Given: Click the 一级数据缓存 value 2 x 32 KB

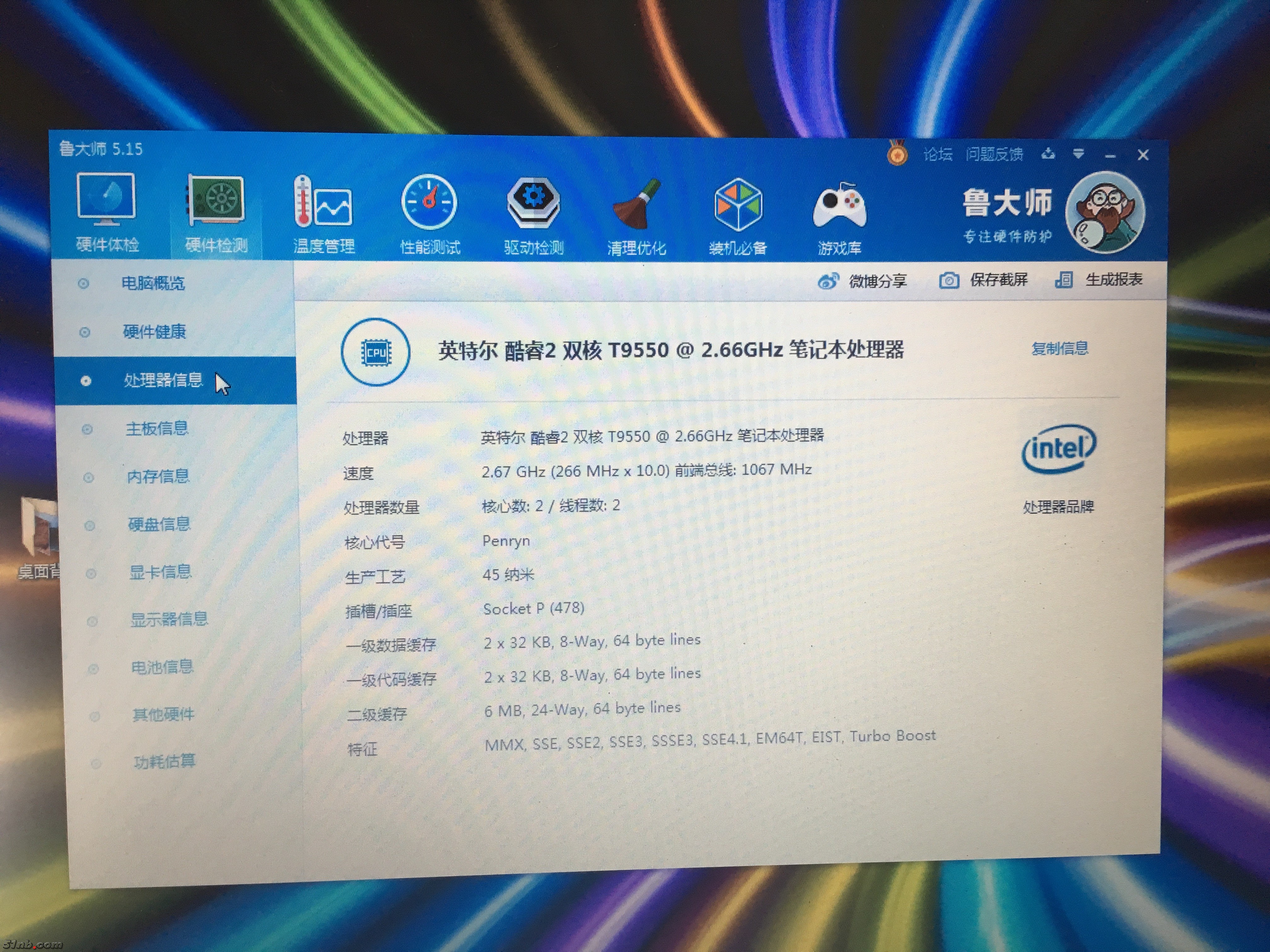Looking at the screenshot, I should click(592, 641).
